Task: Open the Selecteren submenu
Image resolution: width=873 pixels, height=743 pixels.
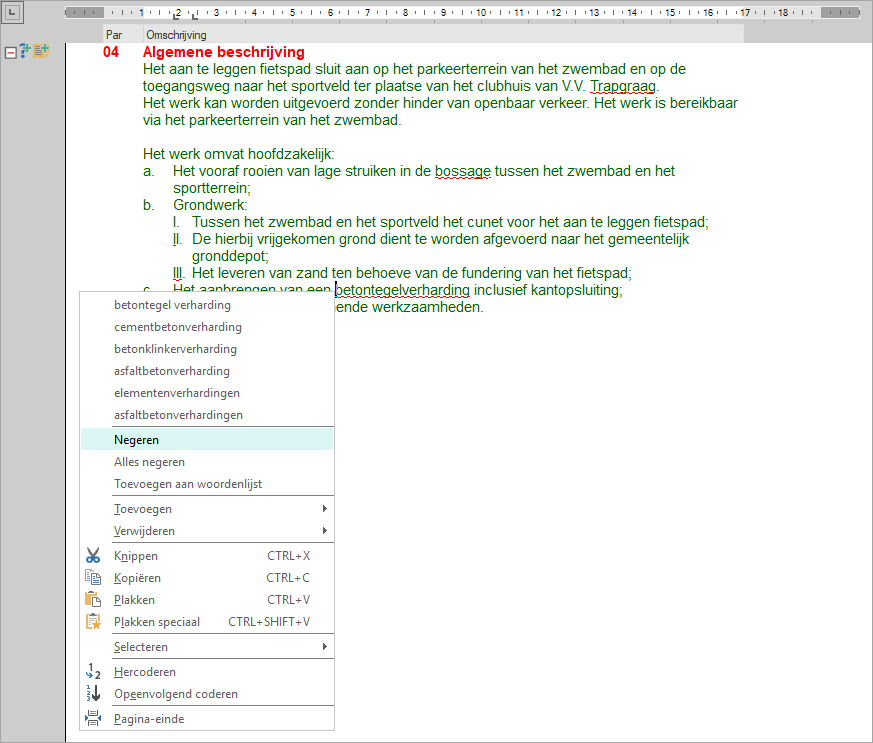Action: (x=207, y=647)
